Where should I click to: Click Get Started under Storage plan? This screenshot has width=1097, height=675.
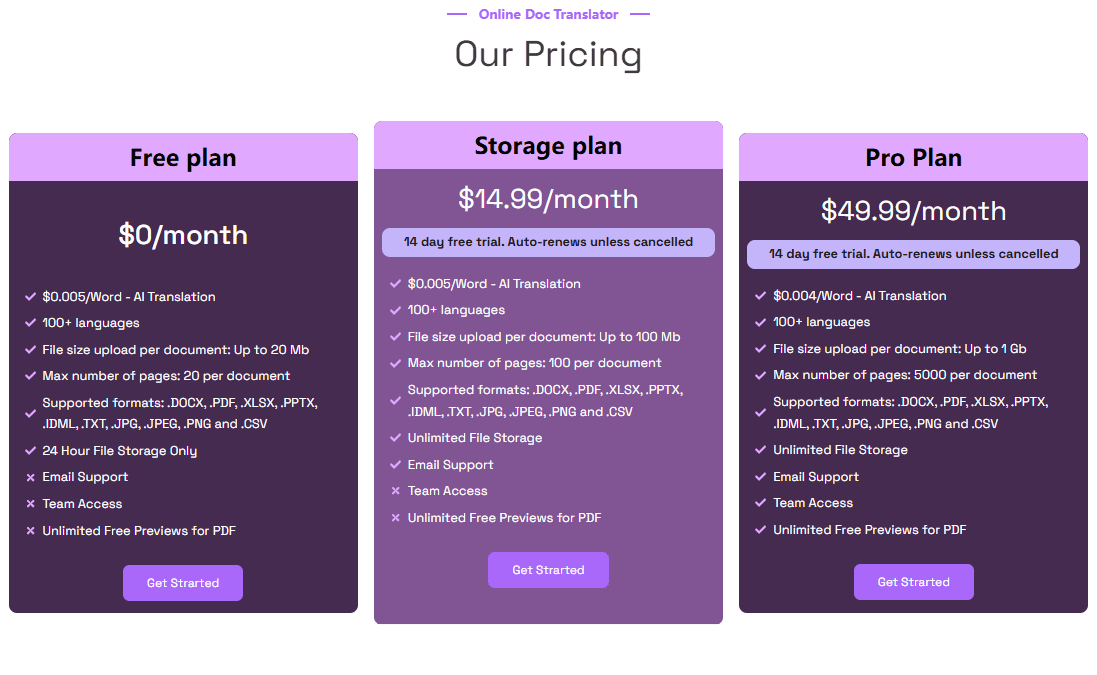[548, 570]
